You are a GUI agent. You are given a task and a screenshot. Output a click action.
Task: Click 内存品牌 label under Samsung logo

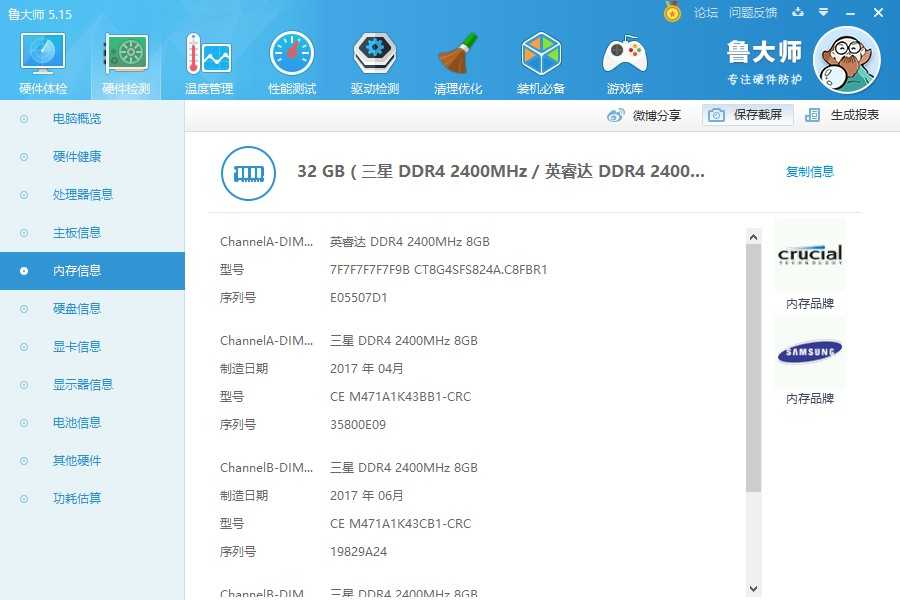pyautogui.click(x=809, y=398)
